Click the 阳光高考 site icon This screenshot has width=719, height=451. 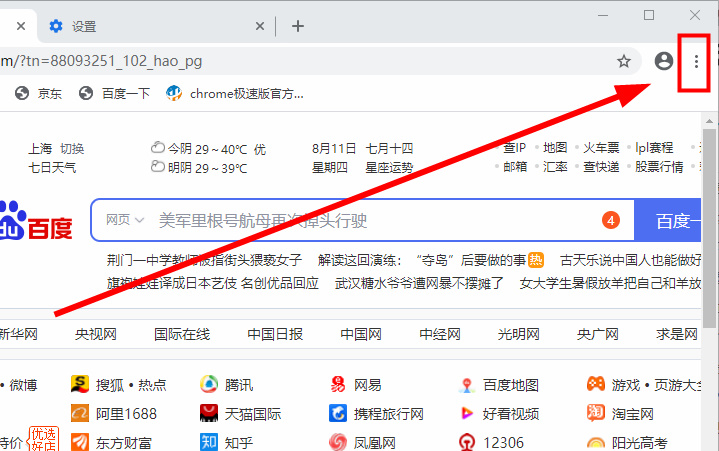(x=596, y=443)
